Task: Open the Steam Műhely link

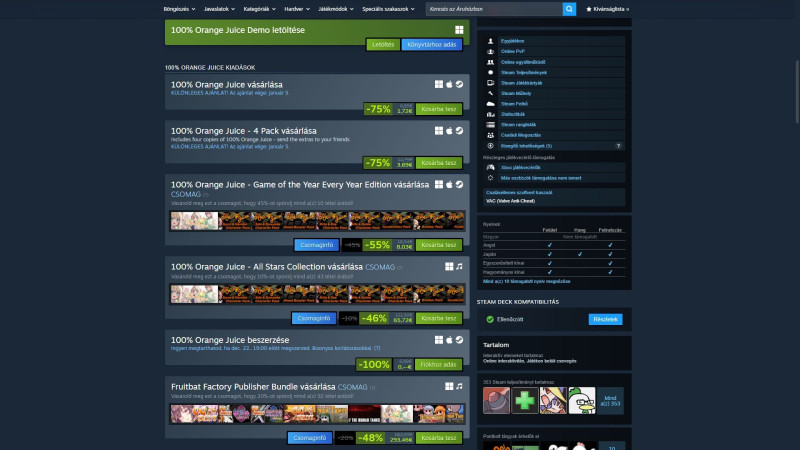Action: 516,93
